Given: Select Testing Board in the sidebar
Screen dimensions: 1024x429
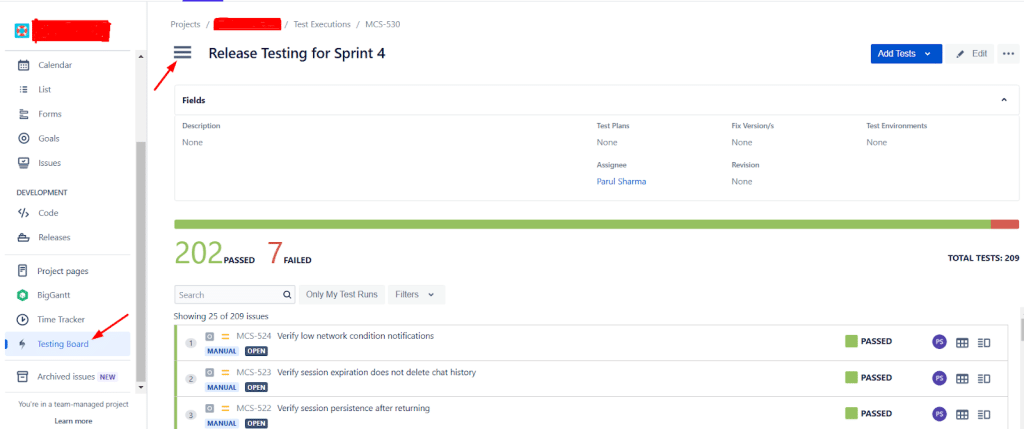Looking at the screenshot, I should pos(68,344).
